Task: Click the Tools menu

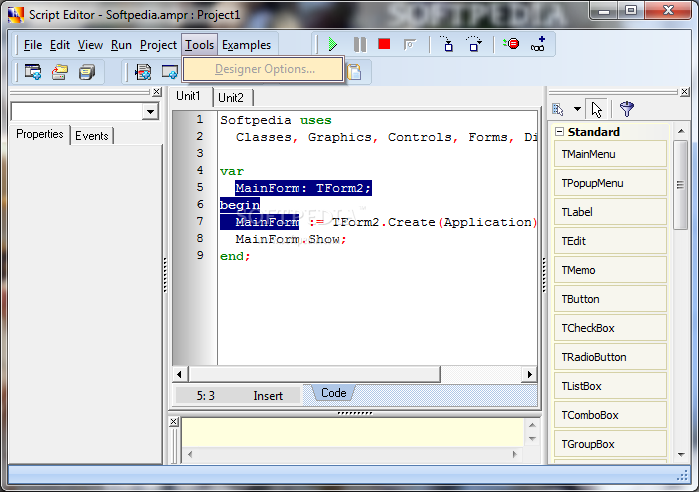Action: [200, 45]
